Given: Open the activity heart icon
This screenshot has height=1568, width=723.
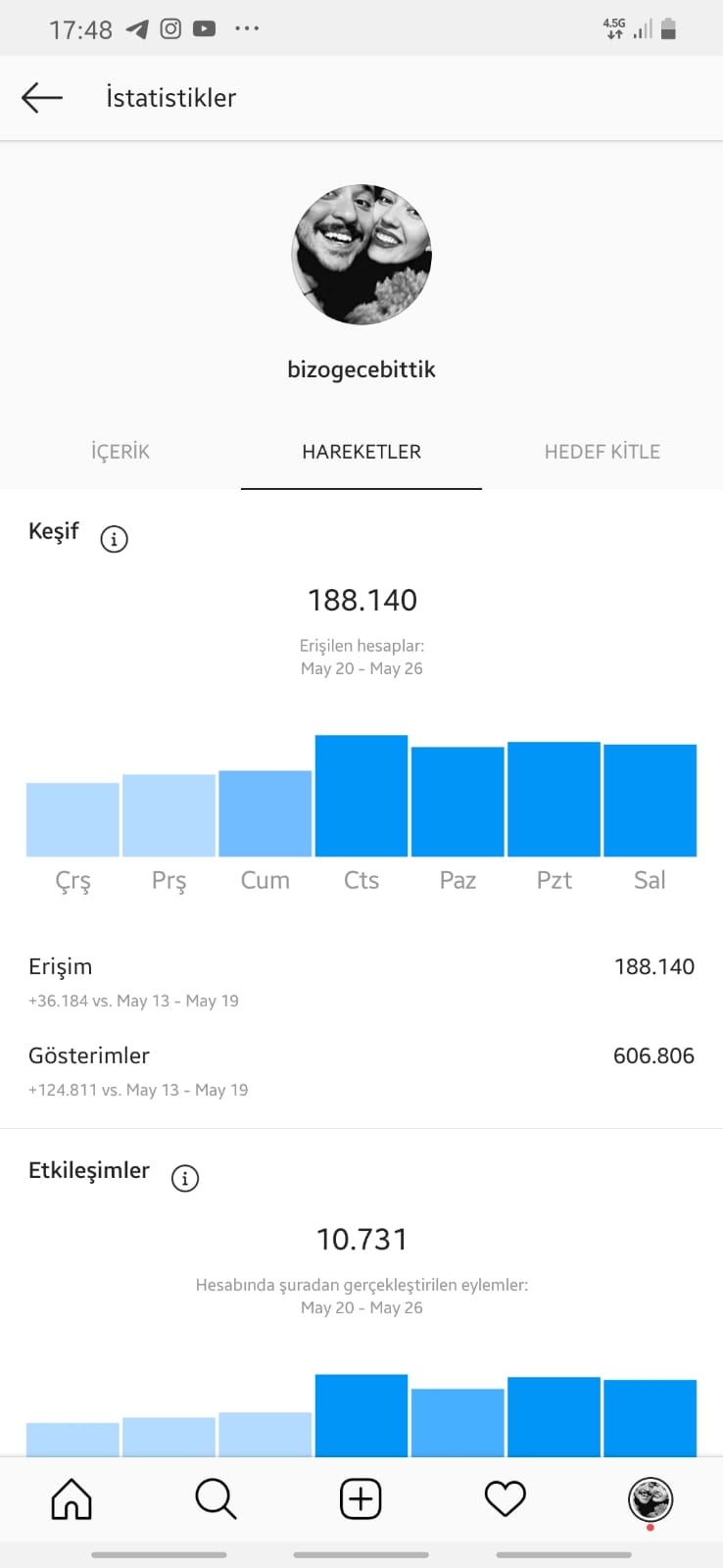Looking at the screenshot, I should pyautogui.click(x=506, y=1498).
